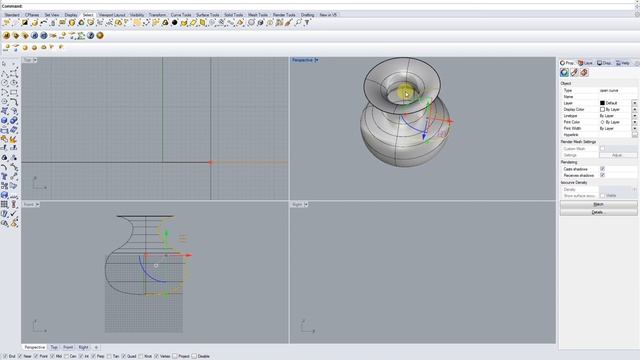
Task: Select the pointer tool in left sidebar
Action: tap(4, 64)
